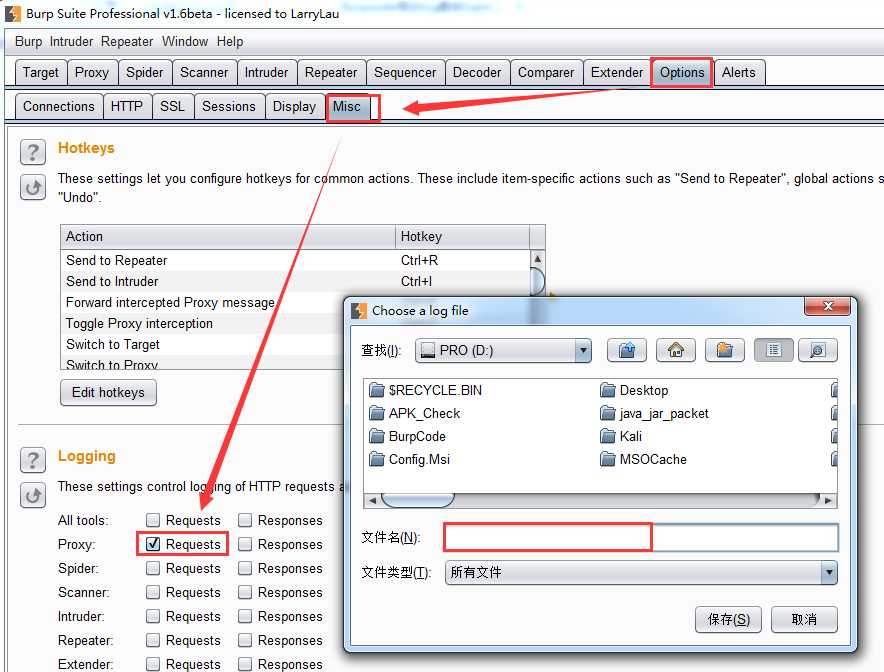This screenshot has width=884, height=672.
Task: Select Toggle Proxy interception row
Action: click(x=202, y=323)
